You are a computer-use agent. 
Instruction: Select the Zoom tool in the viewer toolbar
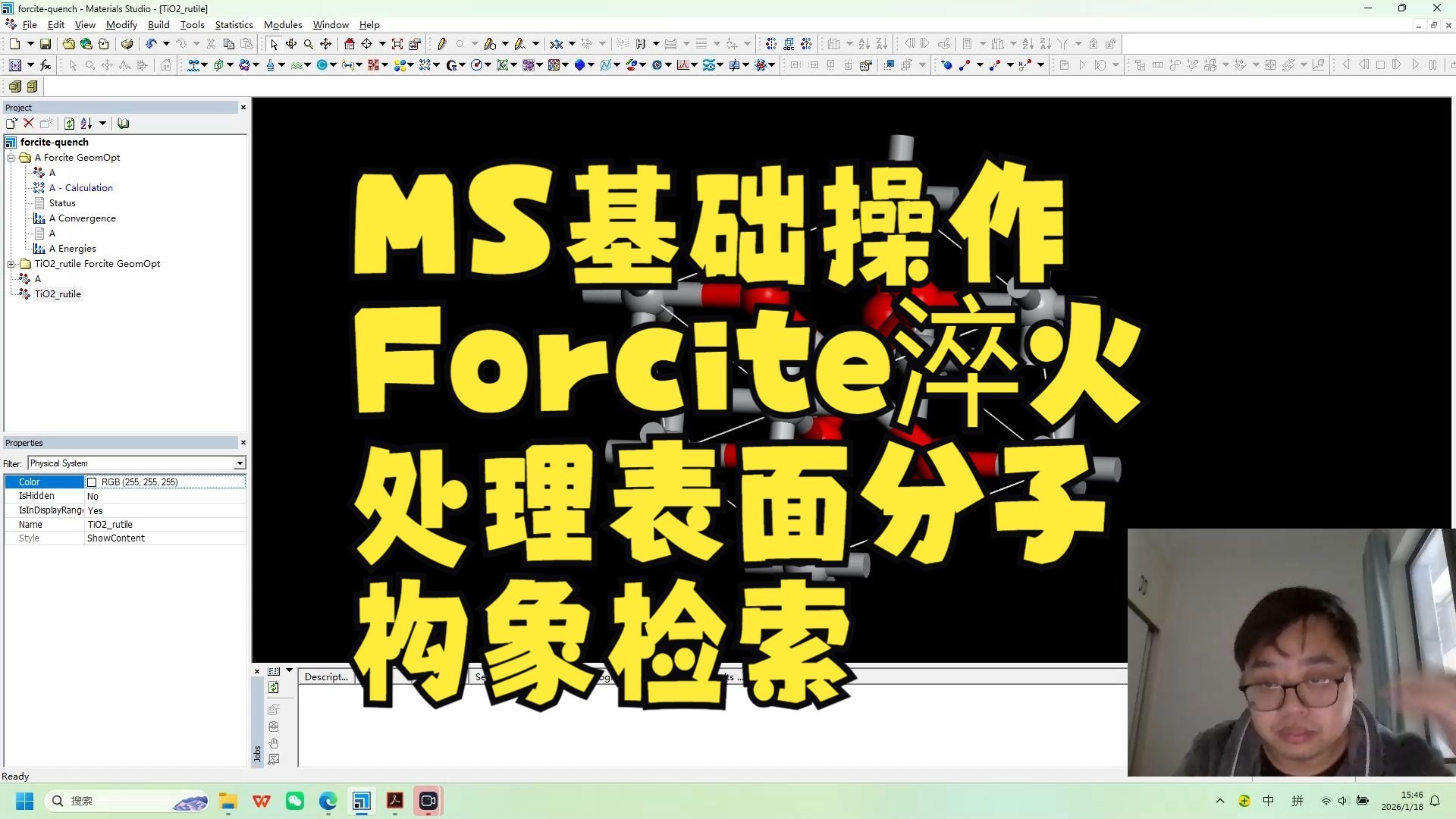click(308, 44)
